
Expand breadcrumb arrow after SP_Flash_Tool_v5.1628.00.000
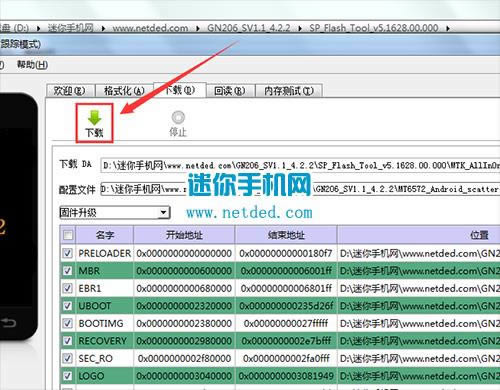coord(448,28)
